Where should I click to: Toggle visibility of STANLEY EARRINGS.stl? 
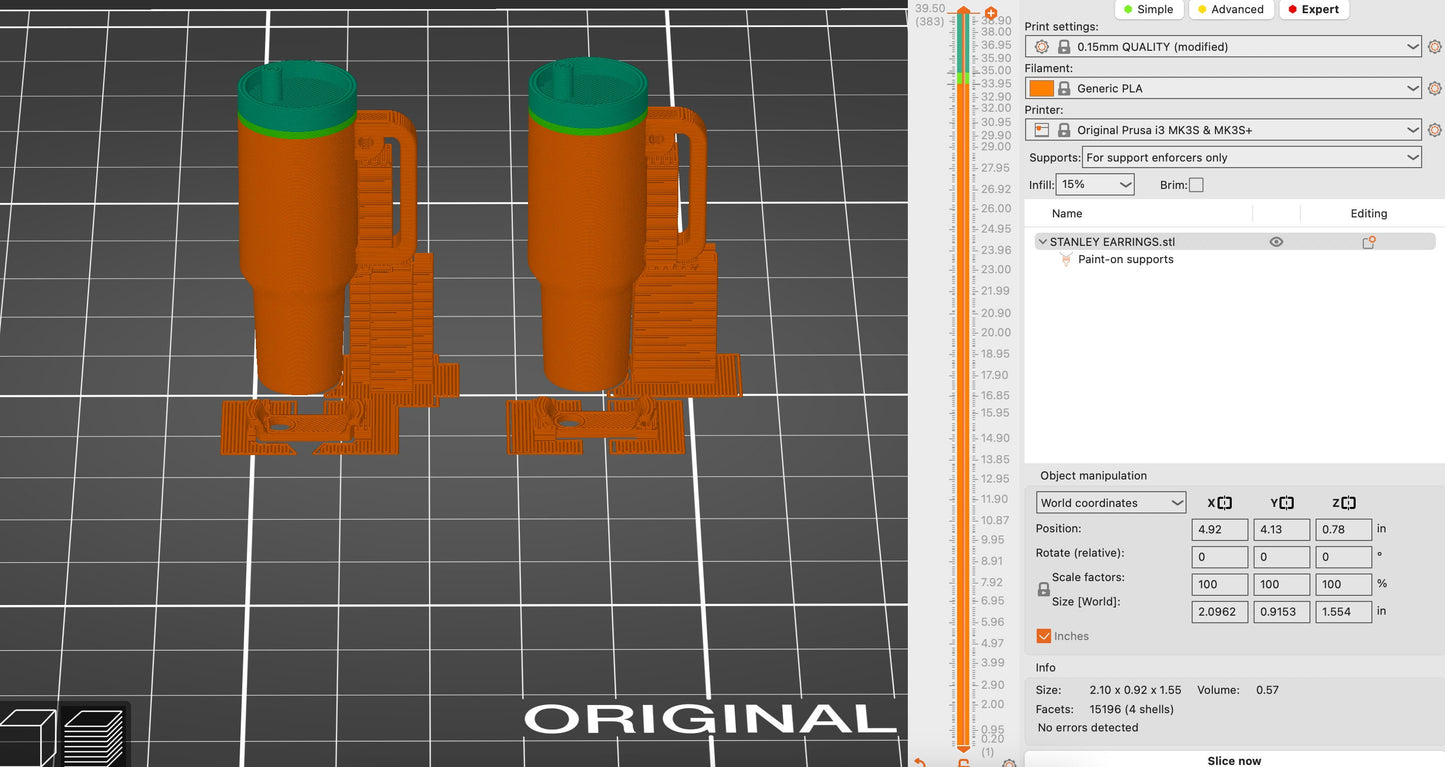point(1276,241)
